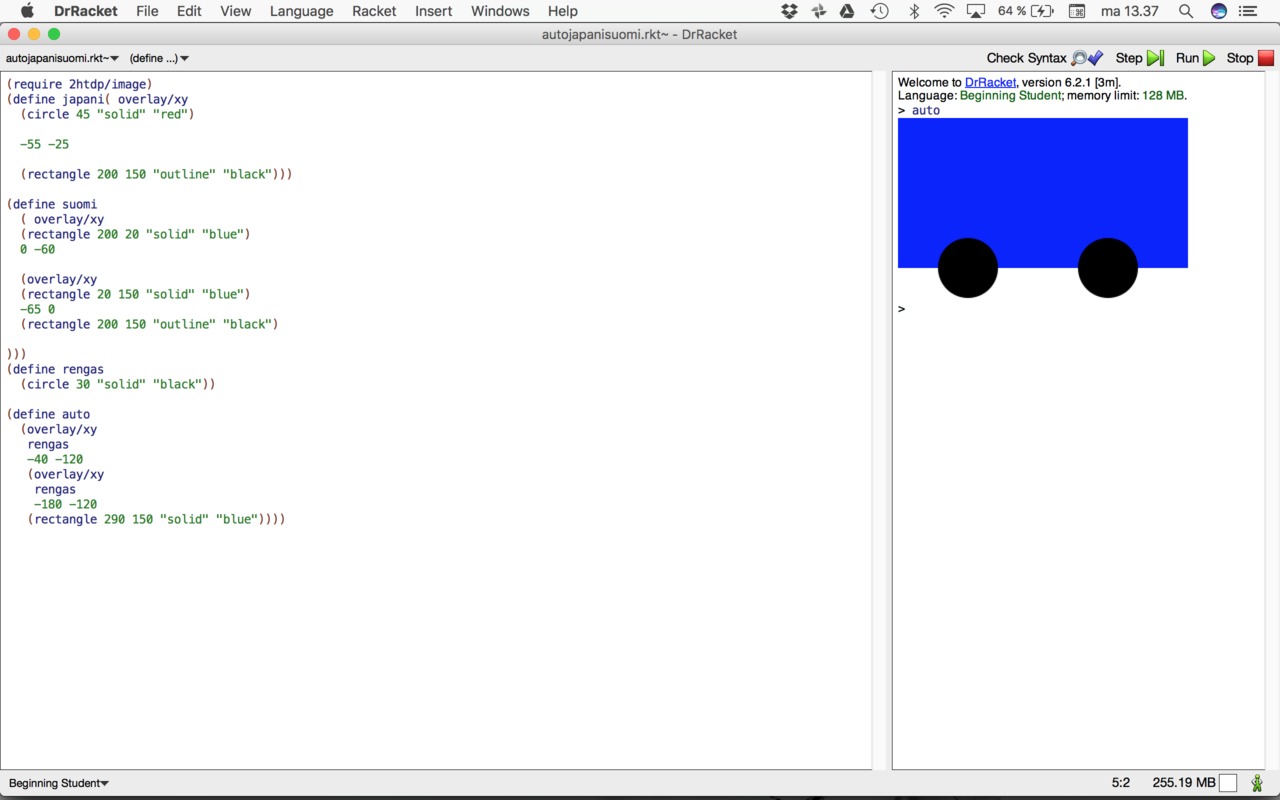This screenshot has height=800, width=1280.
Task: Open the Help menu
Action: tap(563, 11)
